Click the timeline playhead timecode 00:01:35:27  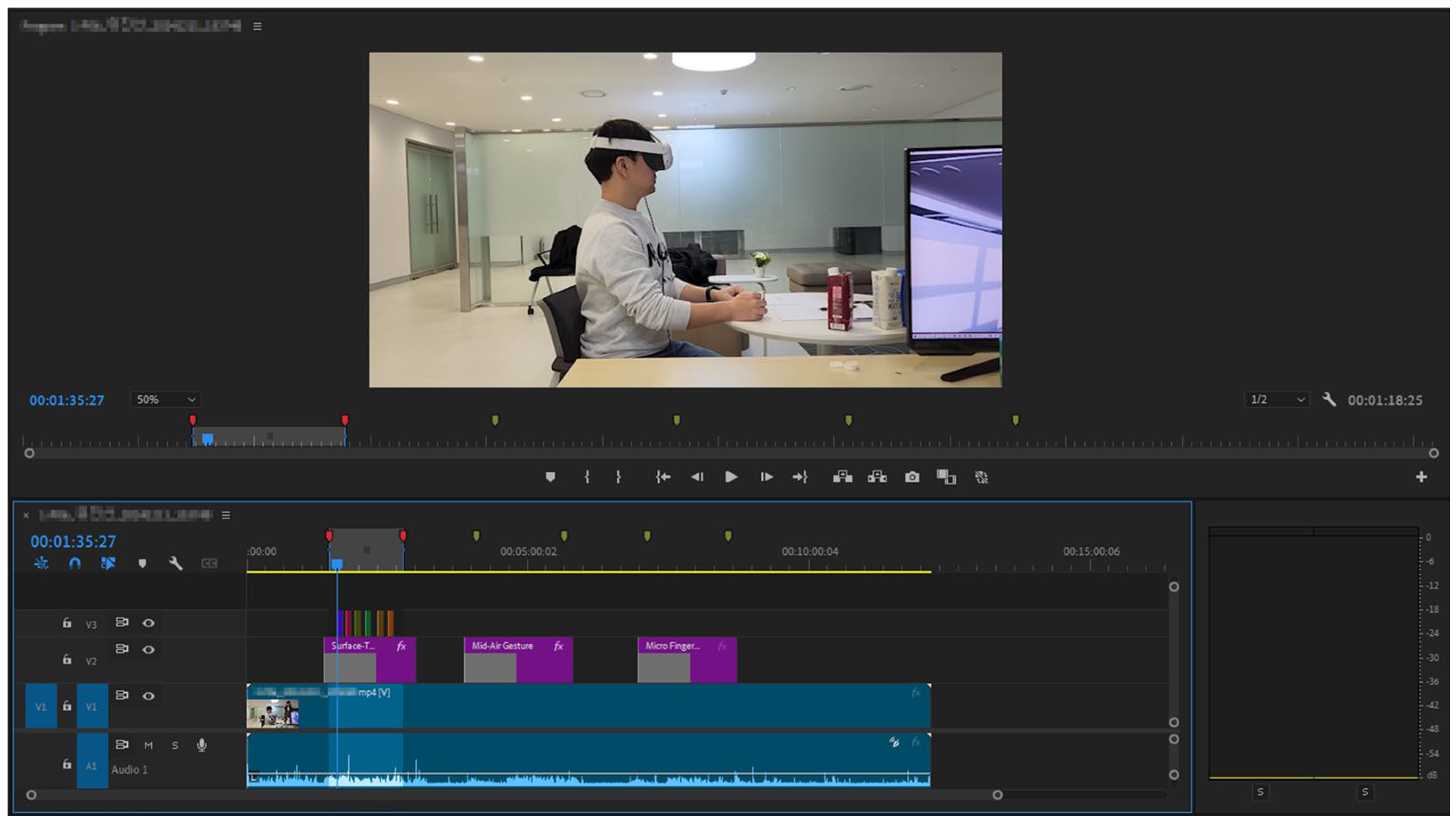pos(73,542)
